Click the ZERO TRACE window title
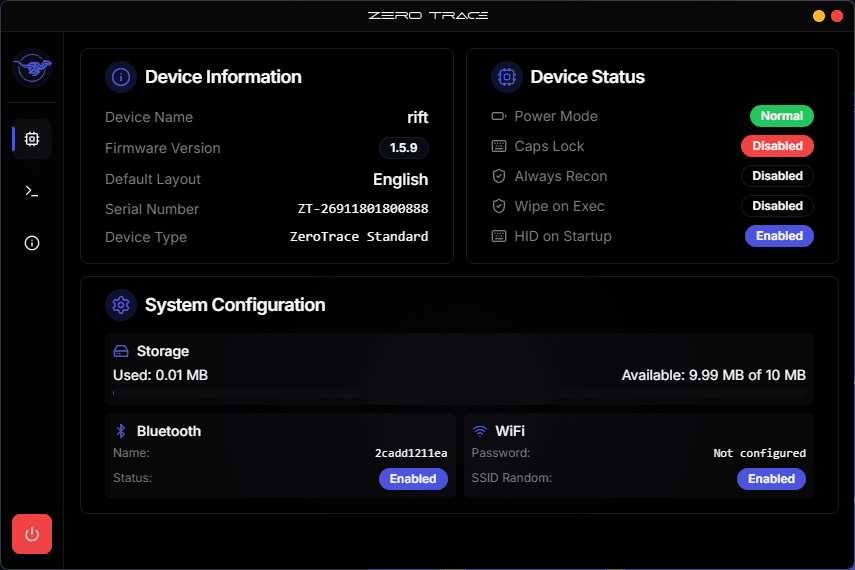This screenshot has width=855, height=570. (428, 15)
